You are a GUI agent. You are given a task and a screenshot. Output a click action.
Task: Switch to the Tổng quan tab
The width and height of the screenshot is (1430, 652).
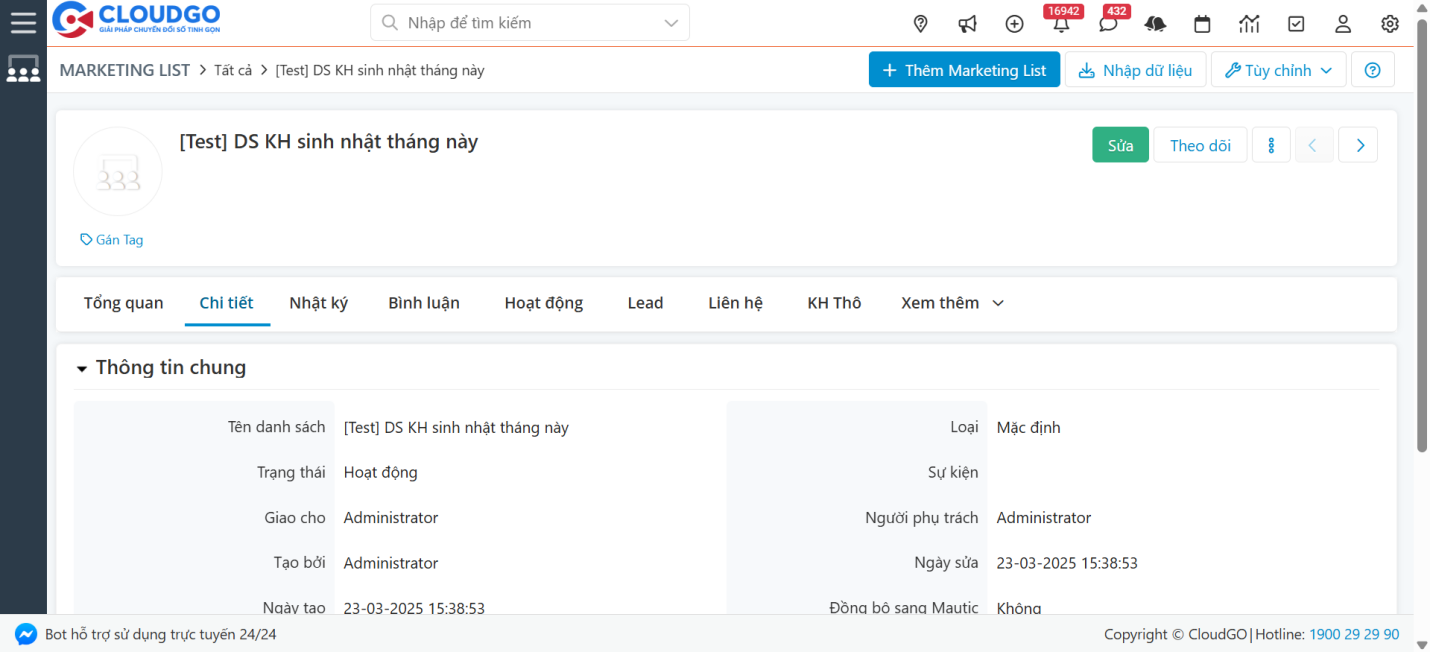123,303
